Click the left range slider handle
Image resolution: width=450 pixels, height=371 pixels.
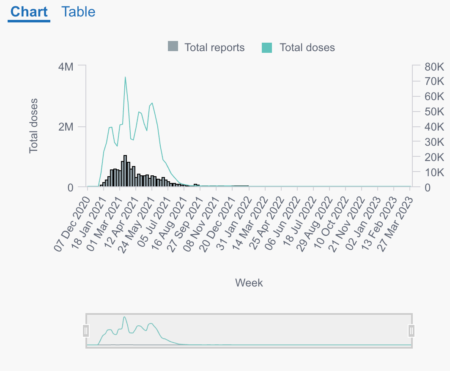(86, 331)
